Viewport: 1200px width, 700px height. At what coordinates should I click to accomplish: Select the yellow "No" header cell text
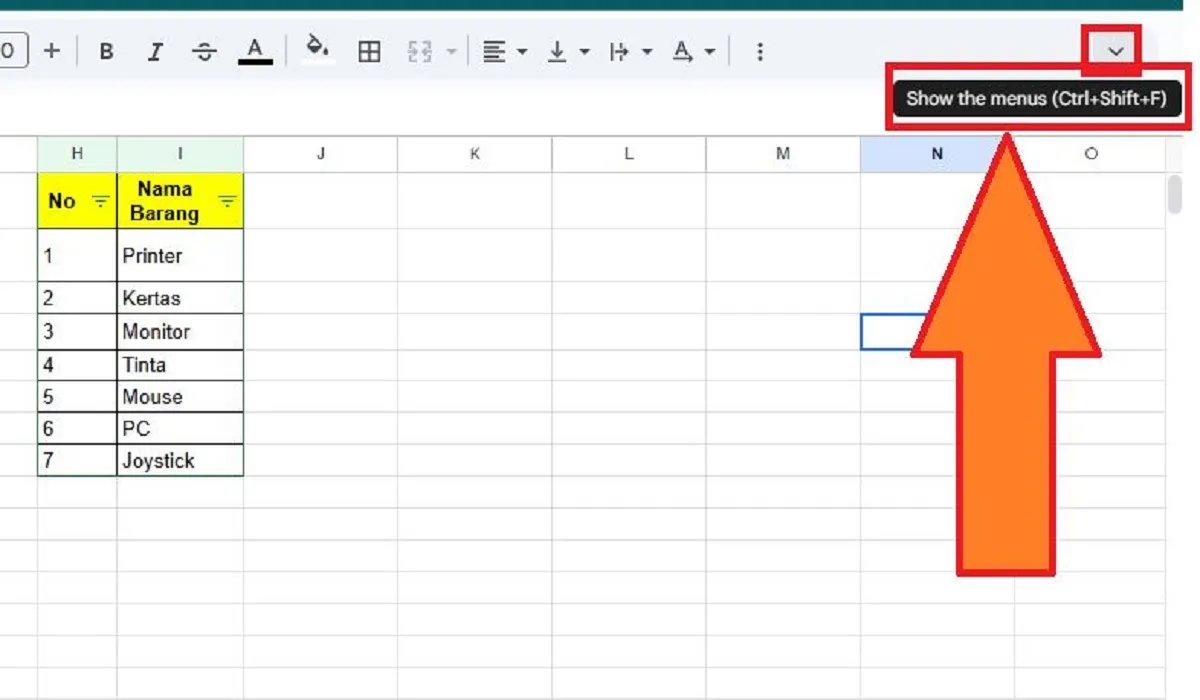pyautogui.click(x=62, y=201)
